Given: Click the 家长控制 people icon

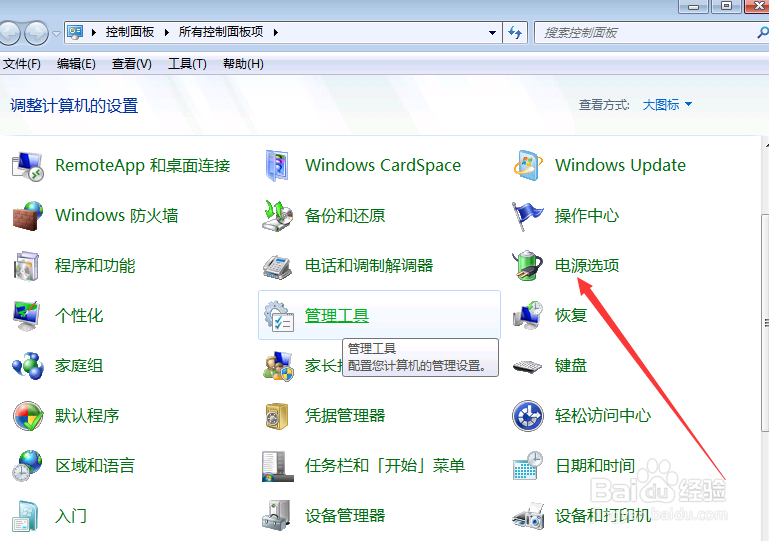Looking at the screenshot, I should click(278, 366).
